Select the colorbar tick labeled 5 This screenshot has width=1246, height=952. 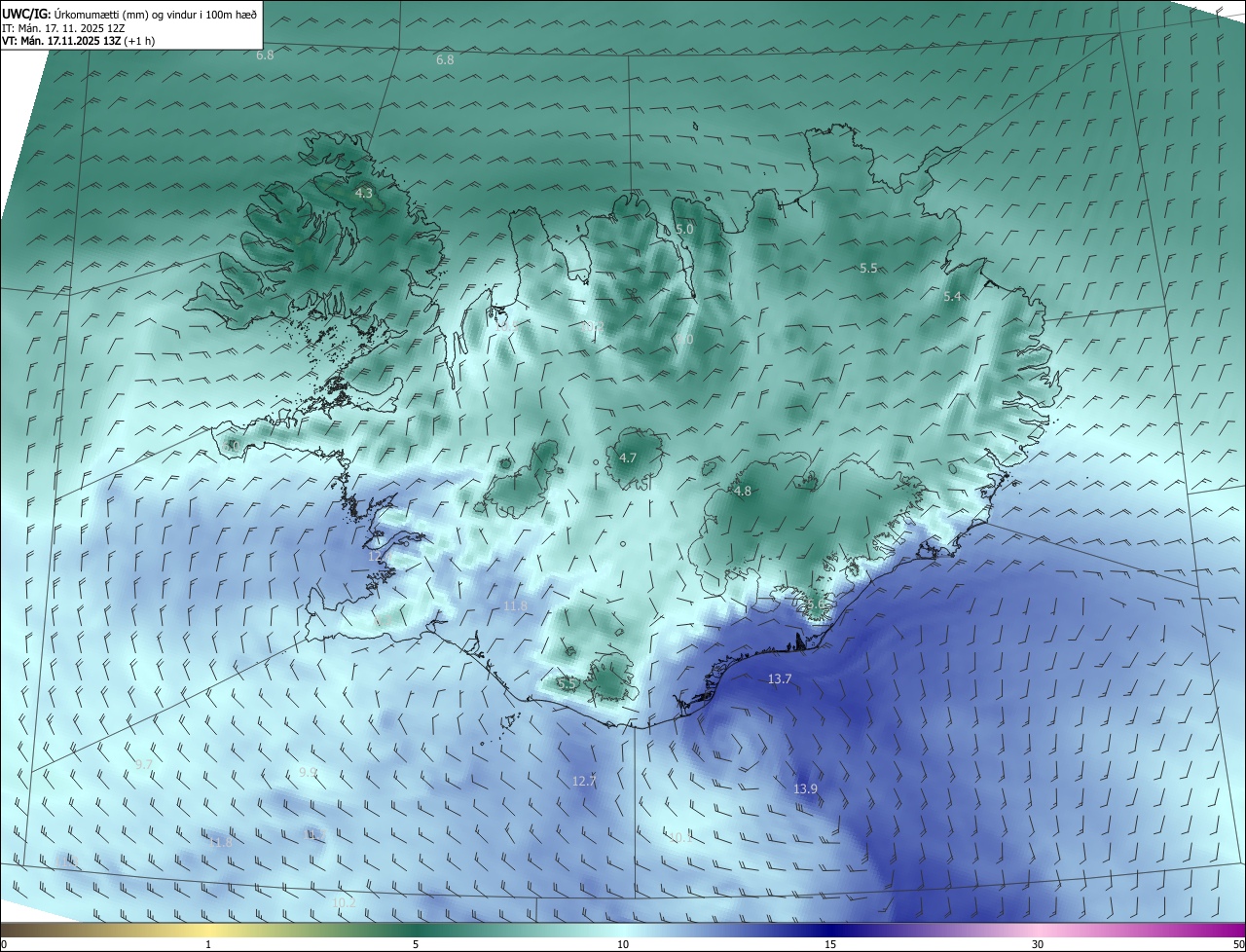(x=416, y=944)
